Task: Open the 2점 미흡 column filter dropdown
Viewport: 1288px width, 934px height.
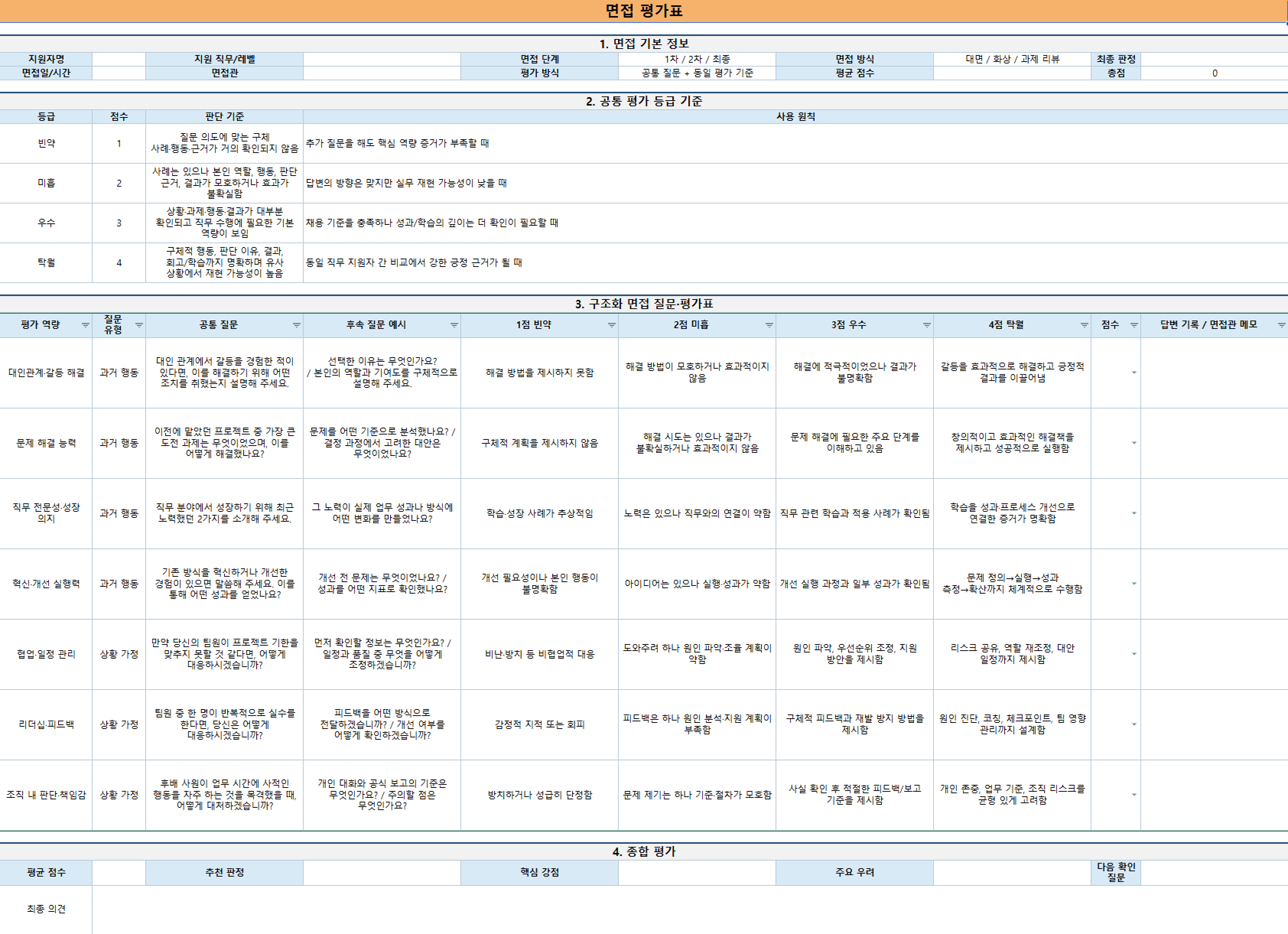Action: pos(769,325)
